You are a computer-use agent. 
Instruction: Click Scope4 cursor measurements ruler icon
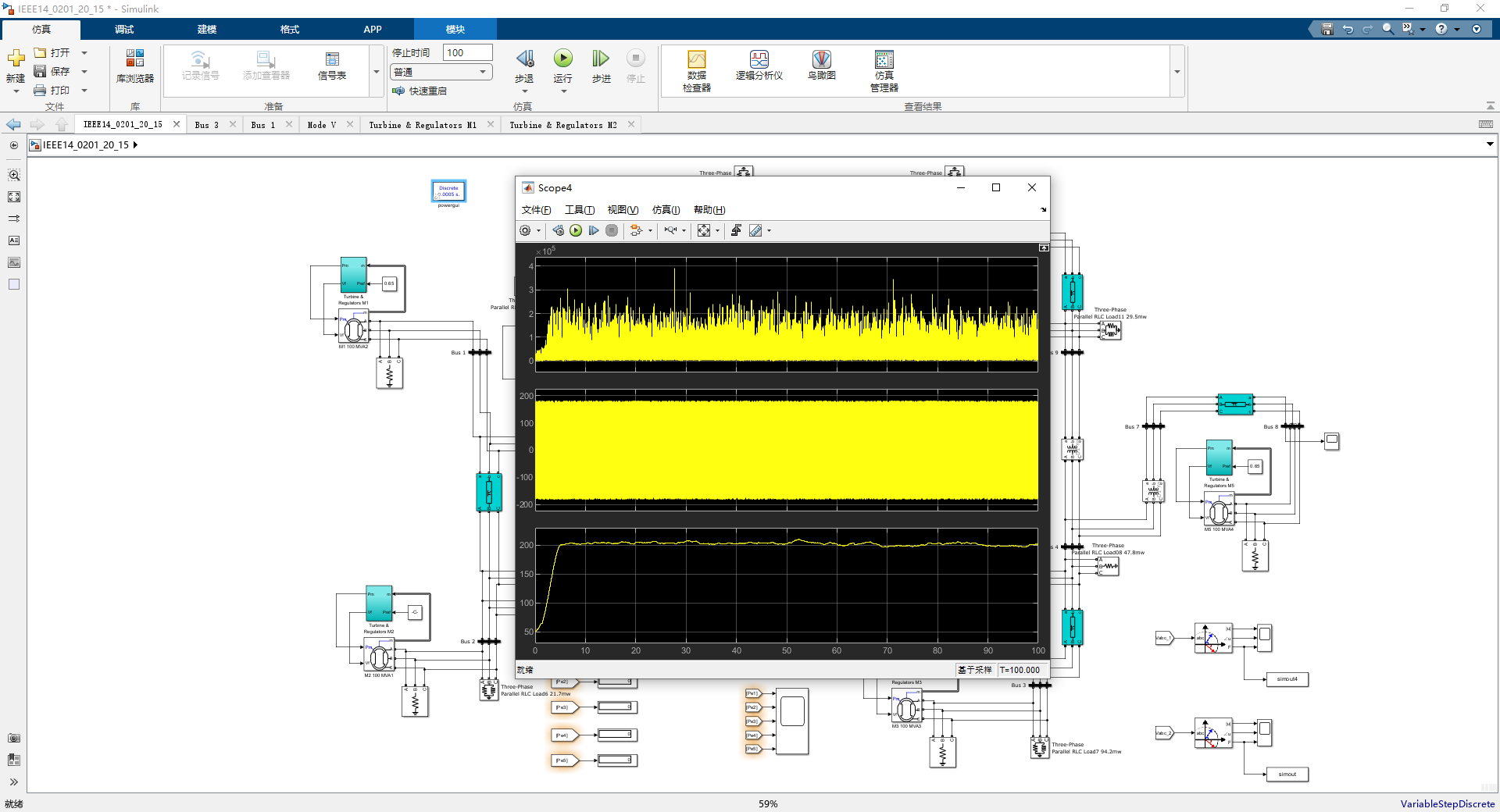tap(755, 230)
